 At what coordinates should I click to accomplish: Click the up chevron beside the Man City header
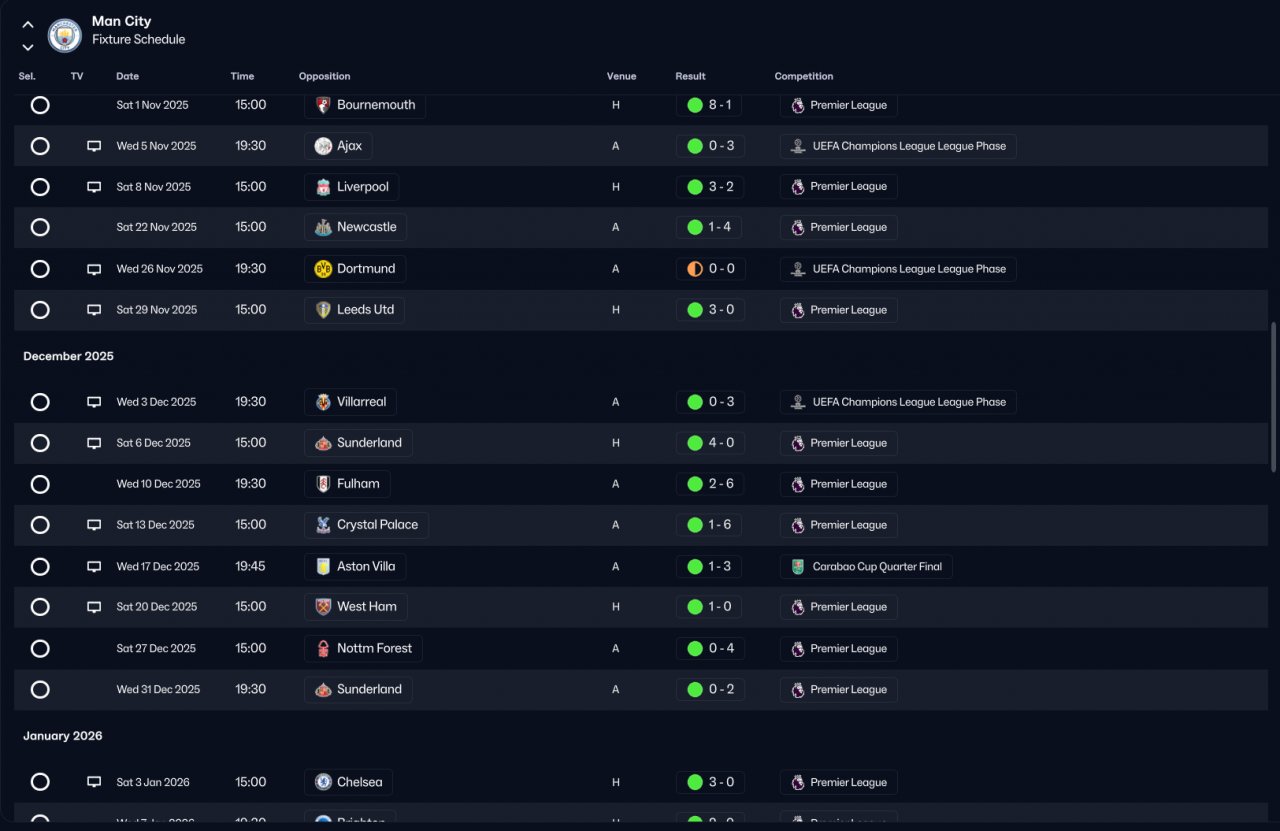tap(28, 25)
